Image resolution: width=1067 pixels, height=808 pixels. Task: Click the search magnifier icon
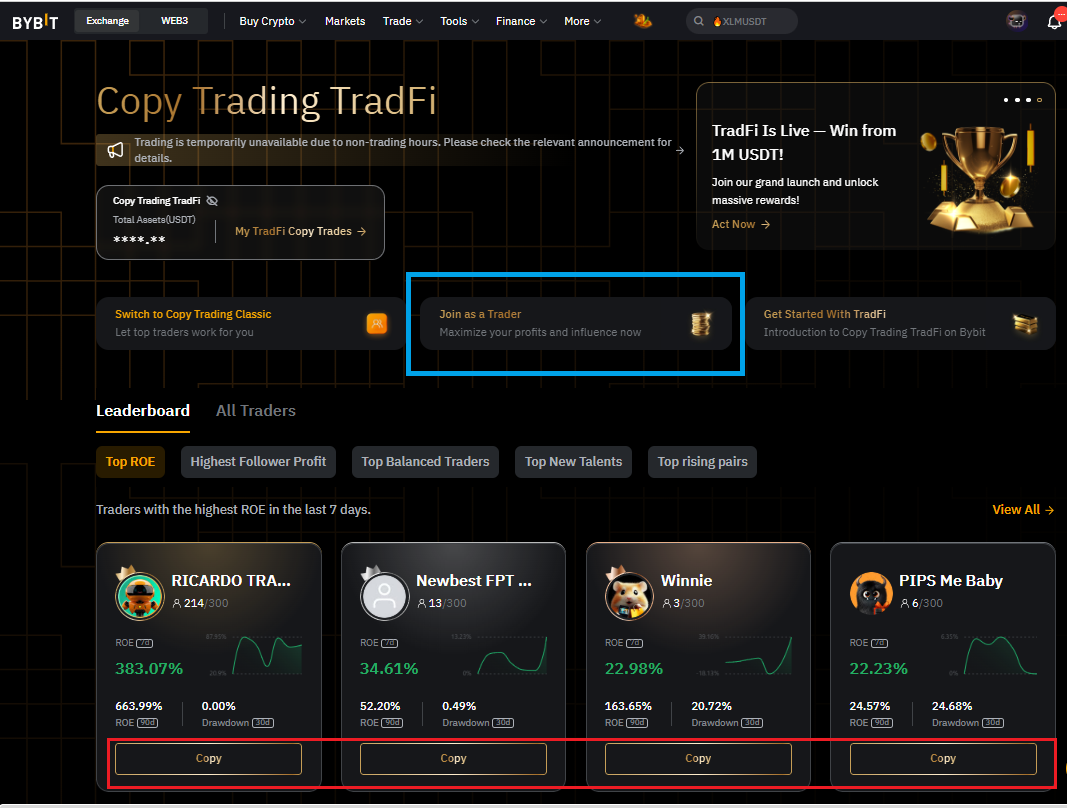pos(698,21)
